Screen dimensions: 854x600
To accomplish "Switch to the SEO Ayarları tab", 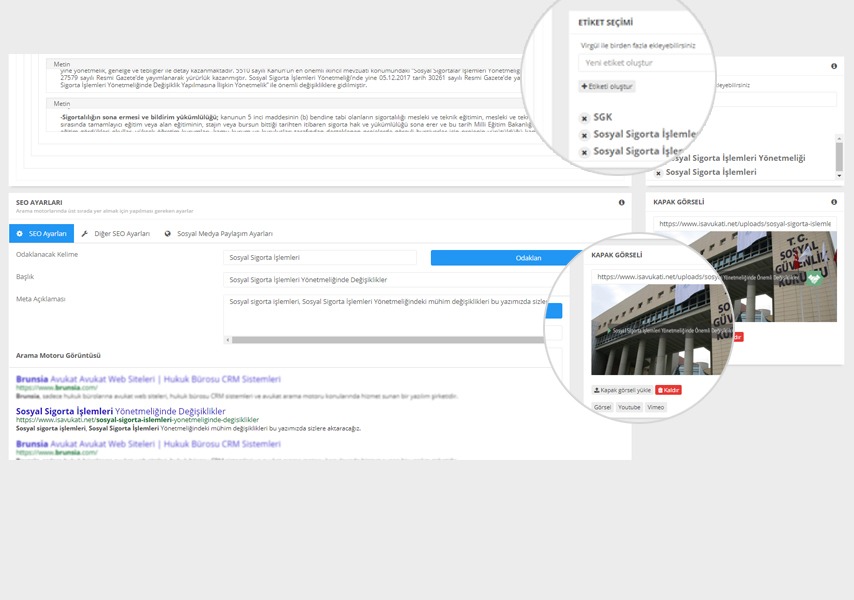I will (41, 234).
